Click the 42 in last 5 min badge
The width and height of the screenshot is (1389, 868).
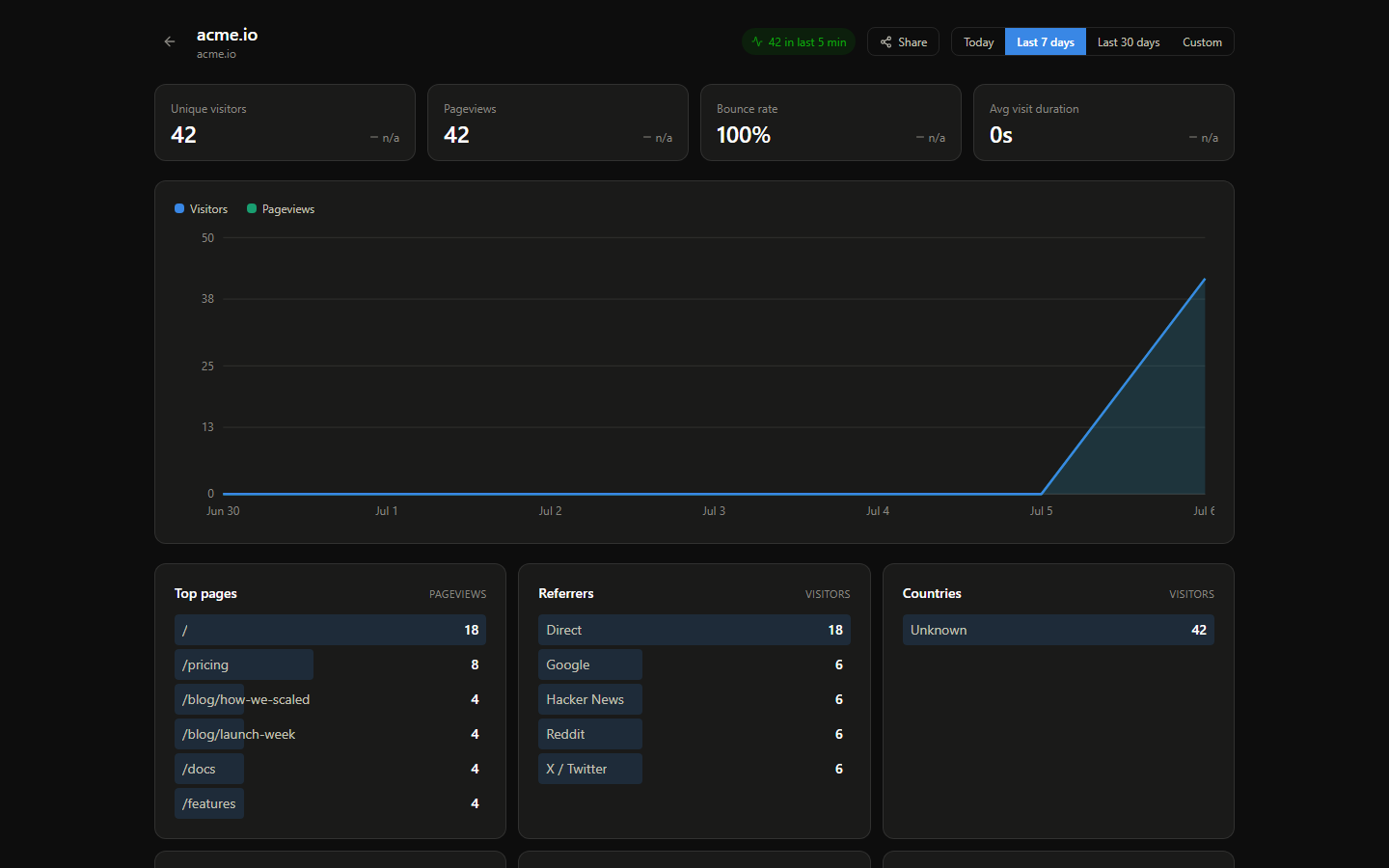point(799,41)
